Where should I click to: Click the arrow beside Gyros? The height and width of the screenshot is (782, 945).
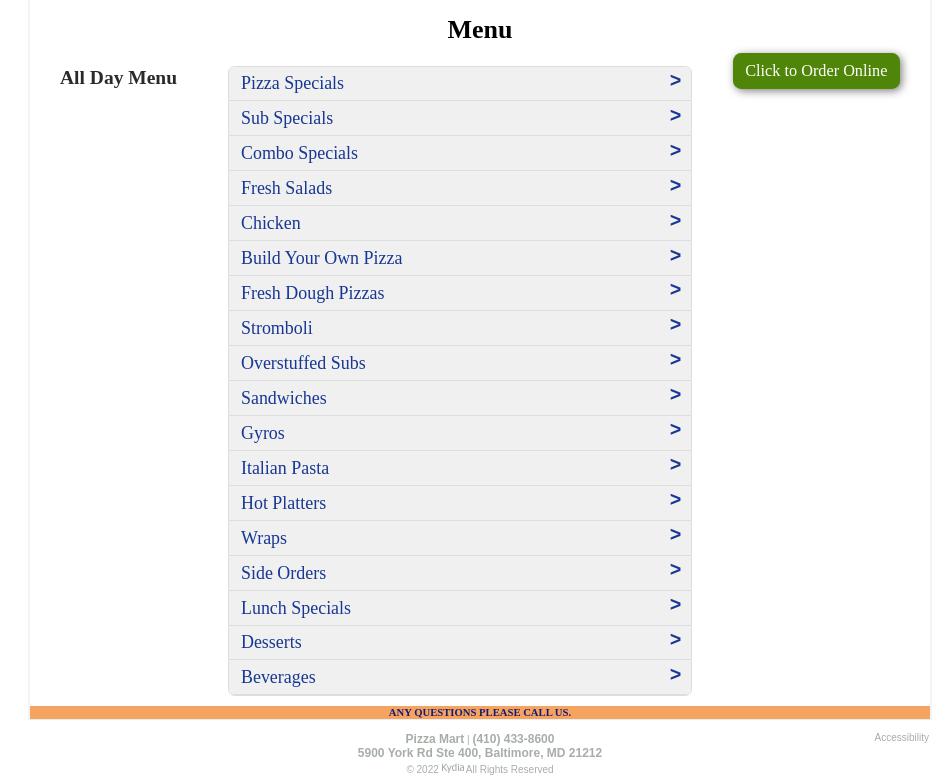675,430
